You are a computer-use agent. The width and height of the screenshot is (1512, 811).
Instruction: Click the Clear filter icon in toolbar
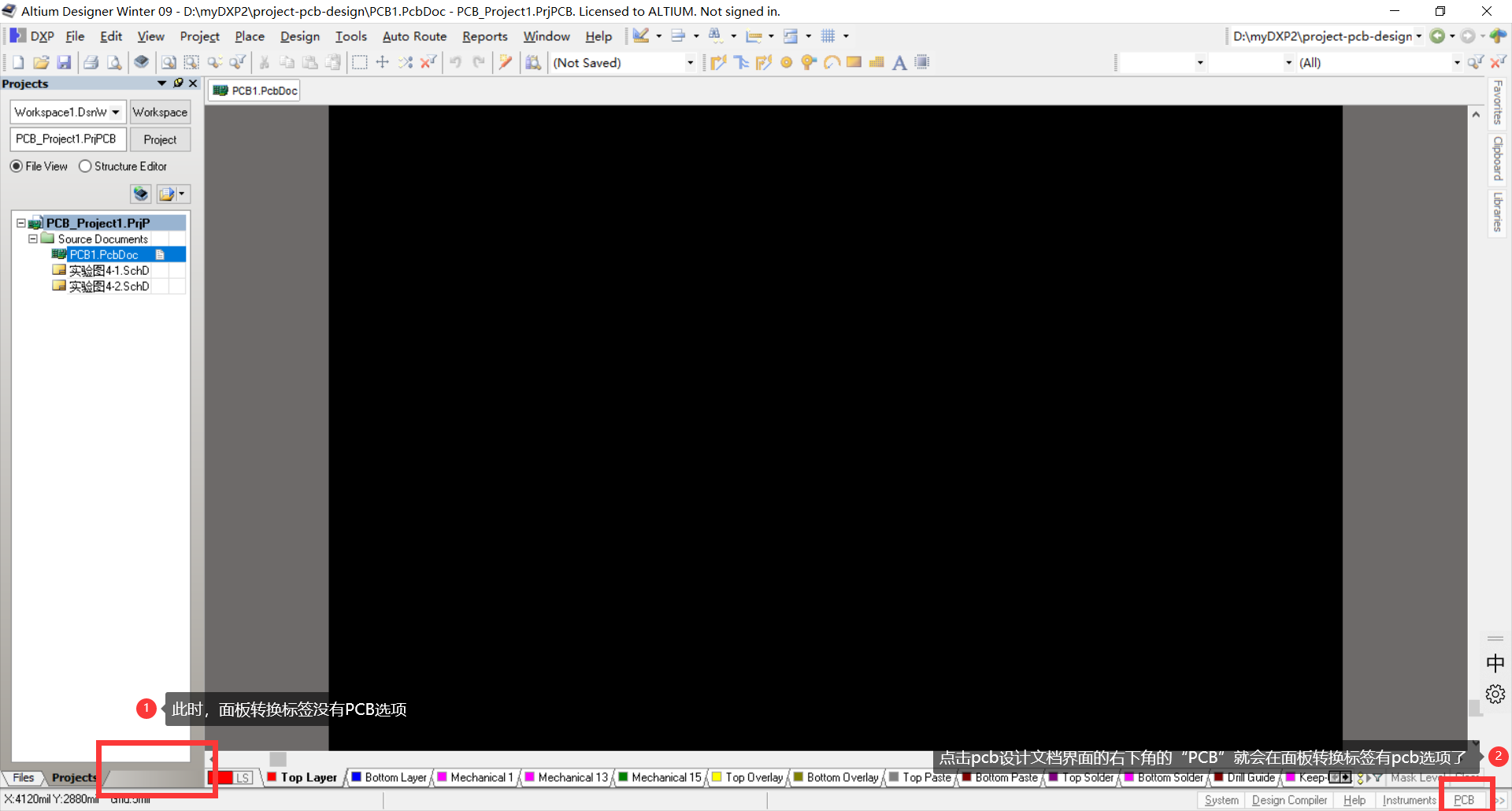coord(428,62)
